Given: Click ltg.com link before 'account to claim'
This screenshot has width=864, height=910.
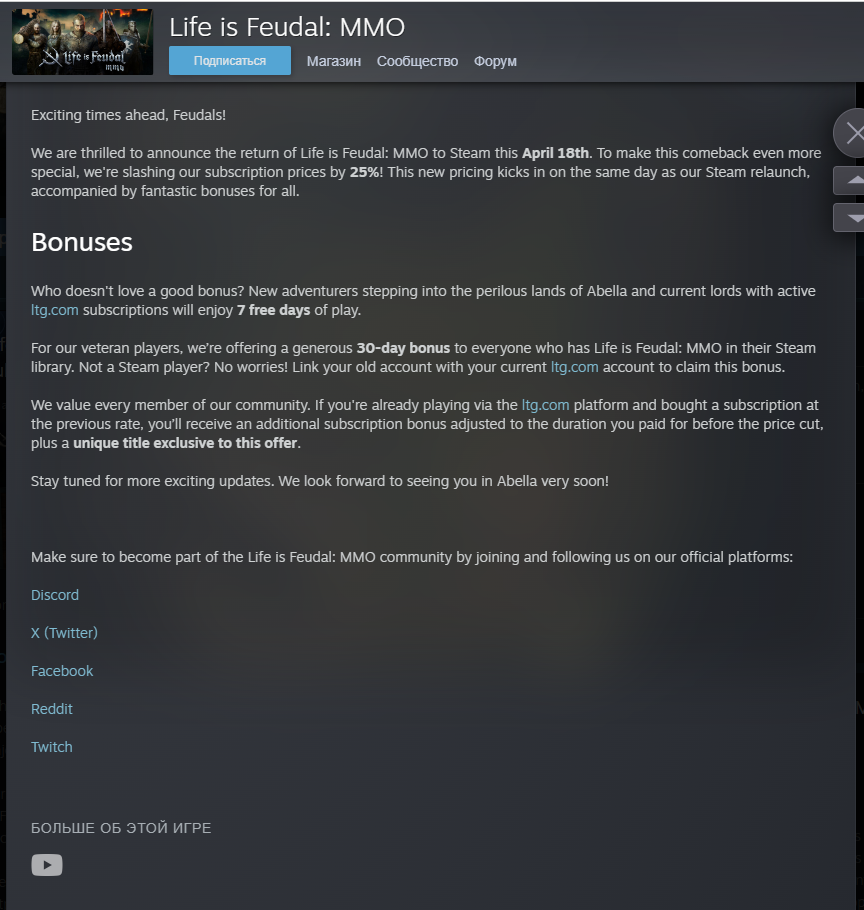Looking at the screenshot, I should tap(574, 367).
